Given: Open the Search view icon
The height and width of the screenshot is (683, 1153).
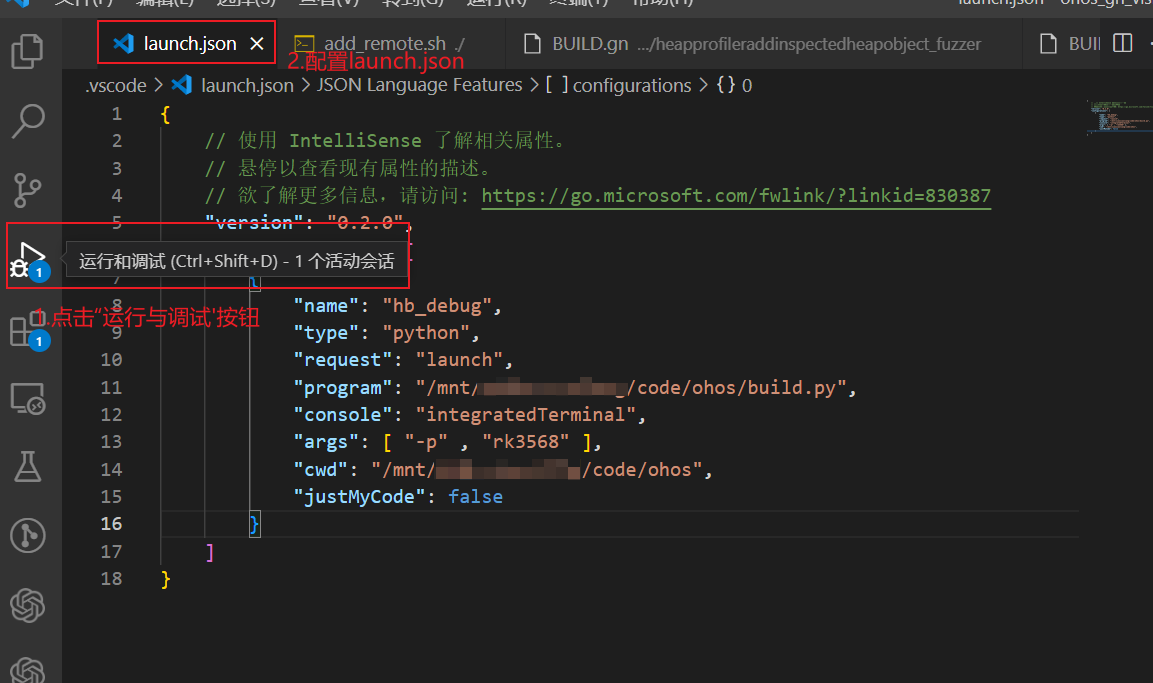Looking at the screenshot, I should tap(27, 120).
